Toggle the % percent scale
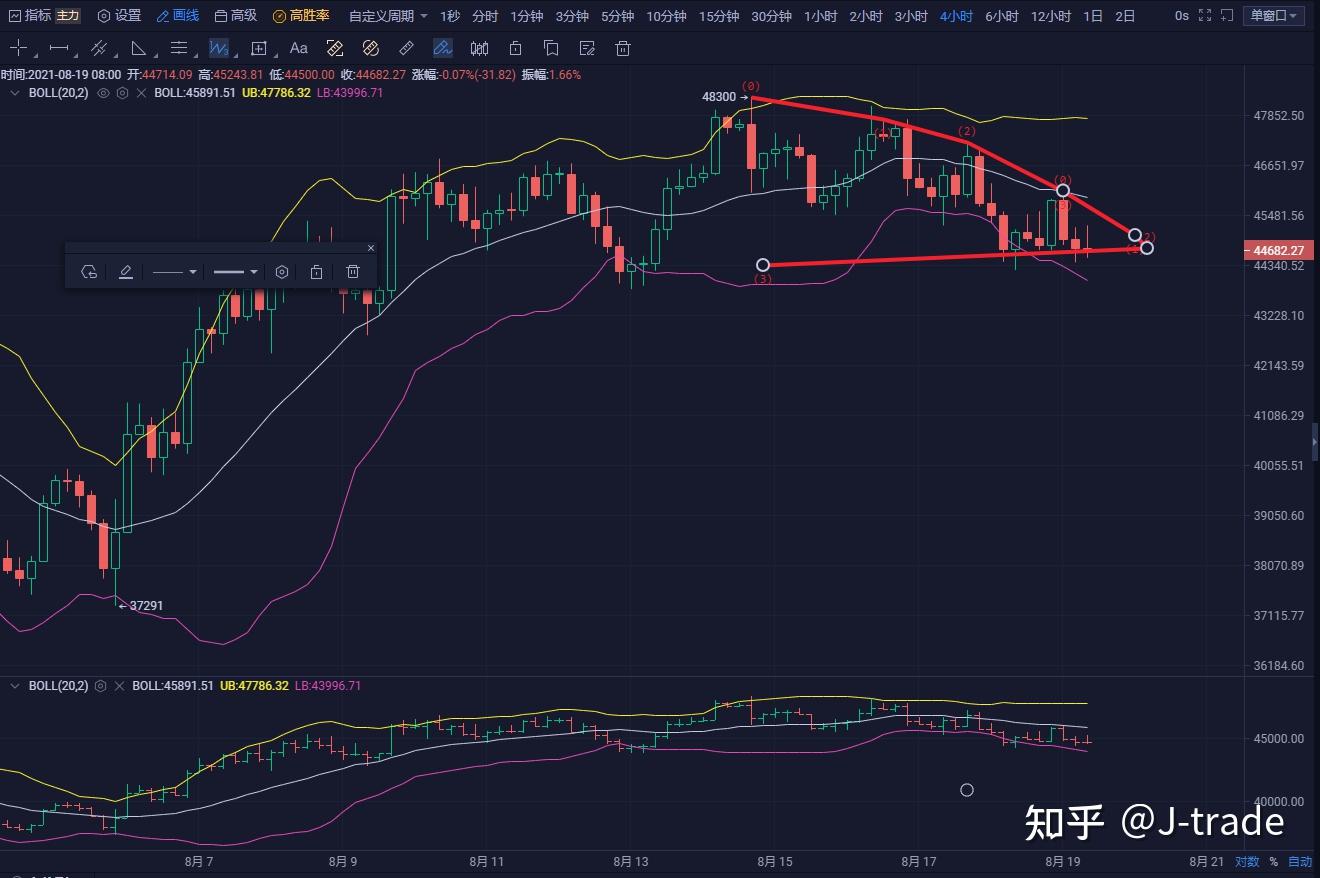Viewport: 1320px width, 878px height. click(1274, 861)
